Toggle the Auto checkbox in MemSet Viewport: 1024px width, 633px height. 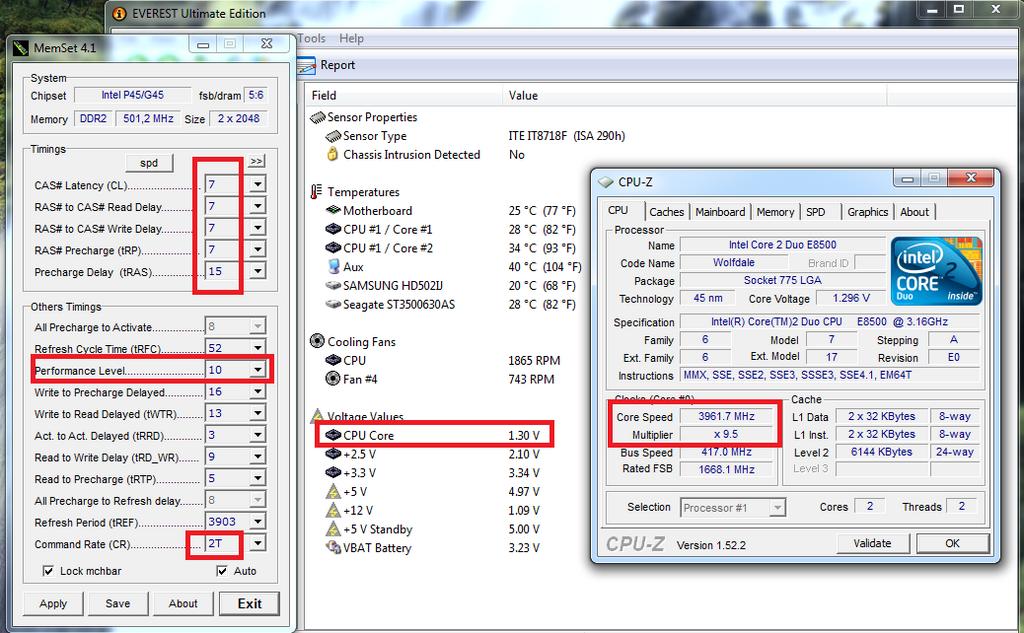click(x=222, y=571)
